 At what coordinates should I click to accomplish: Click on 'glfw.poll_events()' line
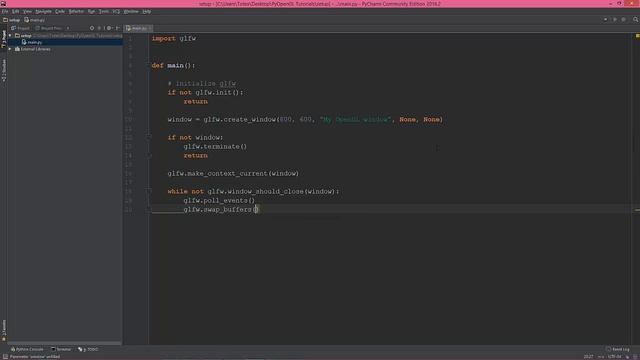[x=219, y=201]
